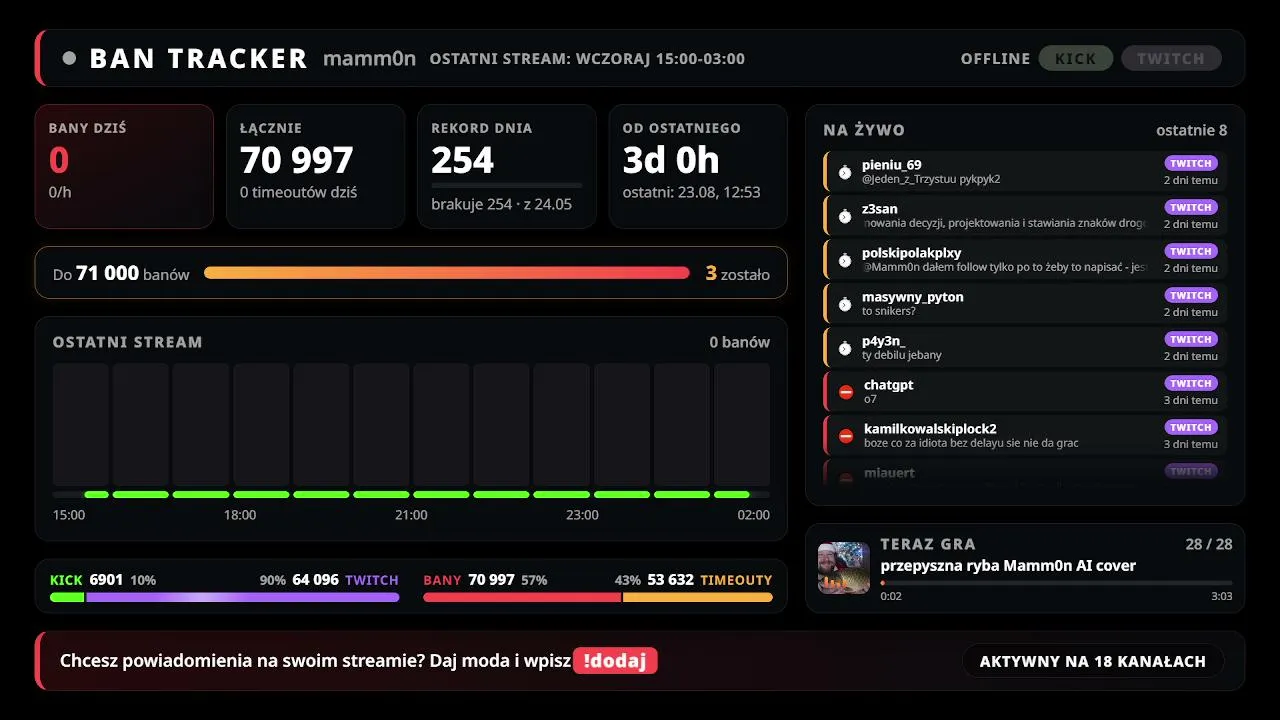
Task: Click the username p4y3n_
Action: [884, 341]
